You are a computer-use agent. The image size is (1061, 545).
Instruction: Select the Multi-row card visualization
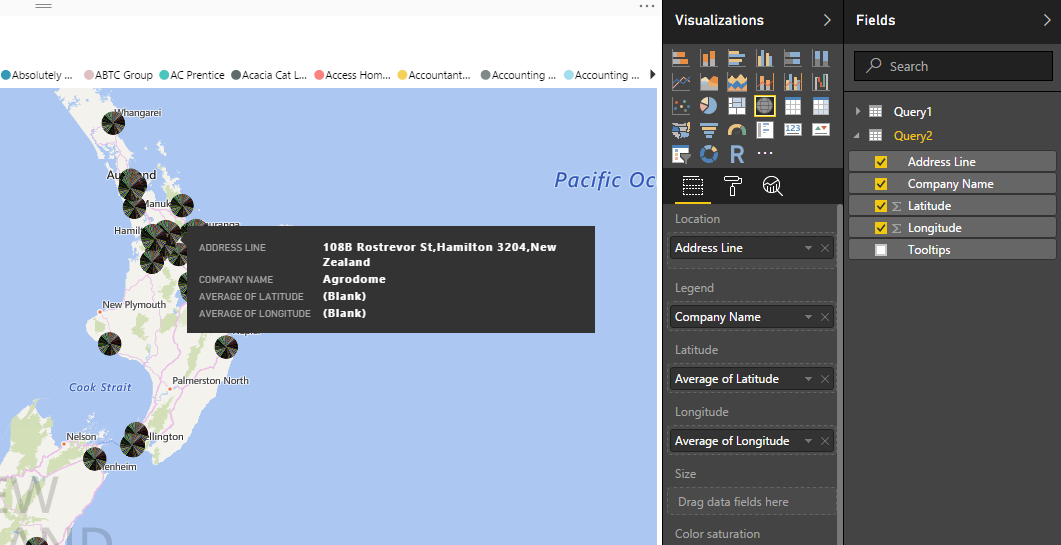click(x=765, y=129)
